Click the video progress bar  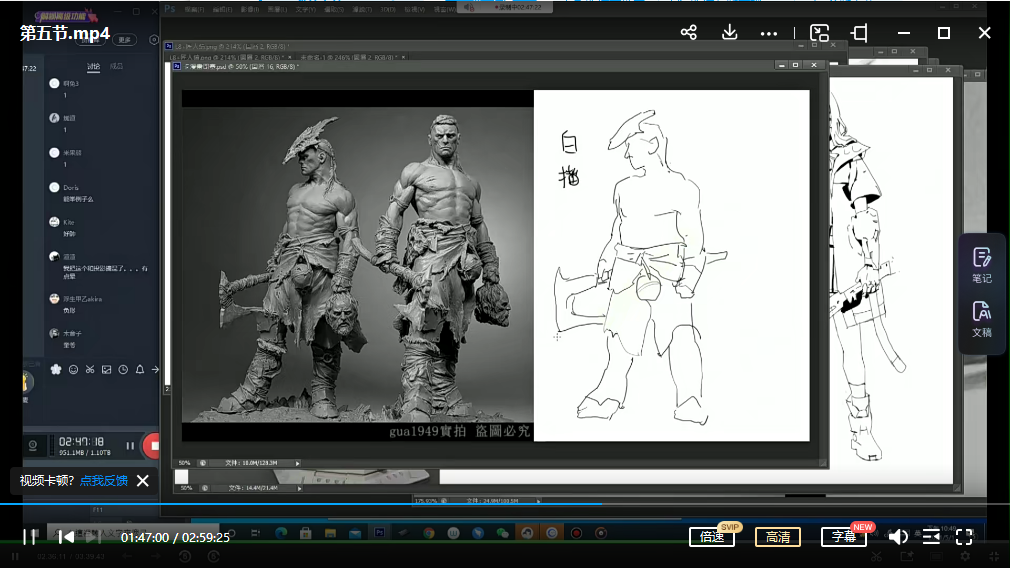pyautogui.click(x=505, y=504)
